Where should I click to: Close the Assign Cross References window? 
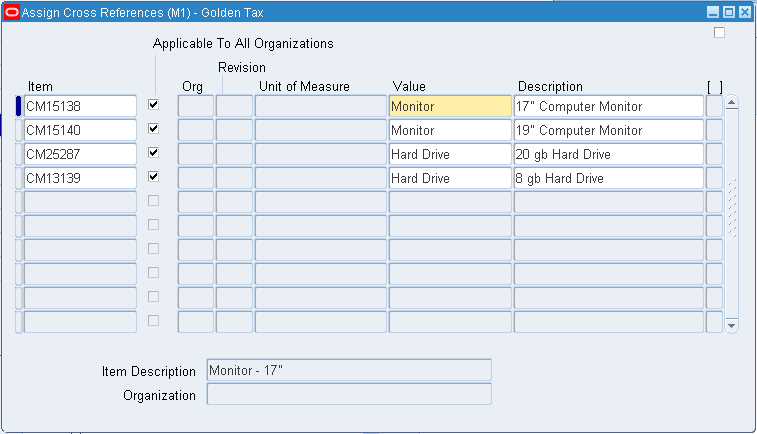coord(744,12)
